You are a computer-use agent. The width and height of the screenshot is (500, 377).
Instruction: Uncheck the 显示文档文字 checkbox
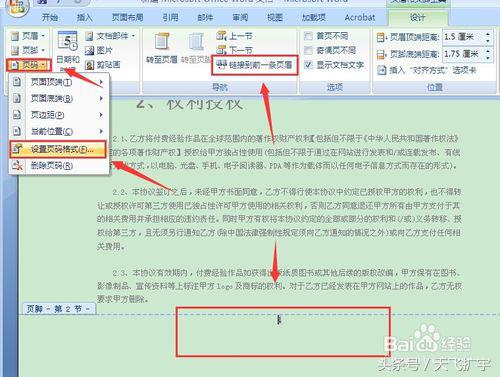(308, 65)
